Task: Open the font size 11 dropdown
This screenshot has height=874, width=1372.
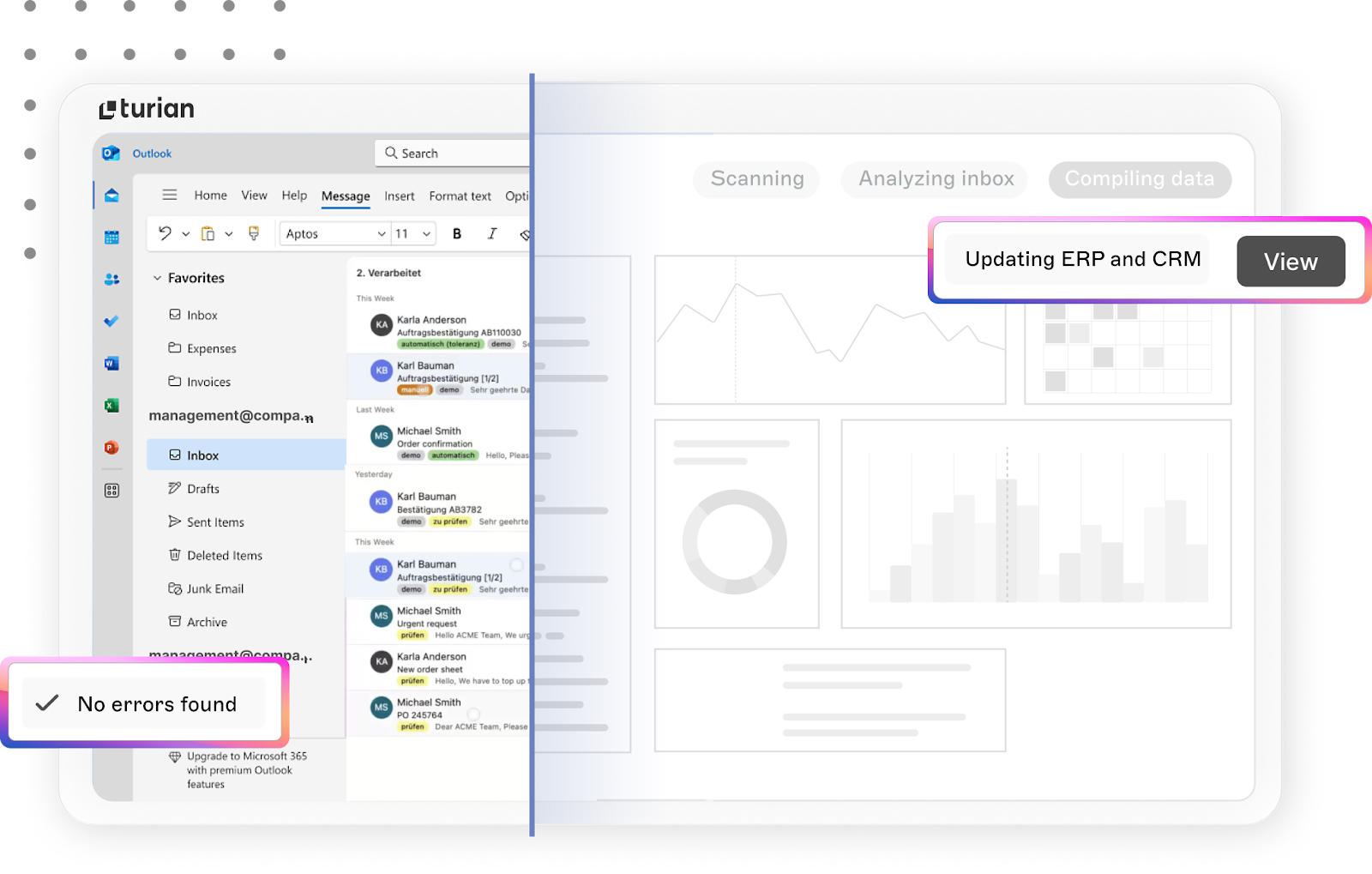Action: click(x=413, y=233)
